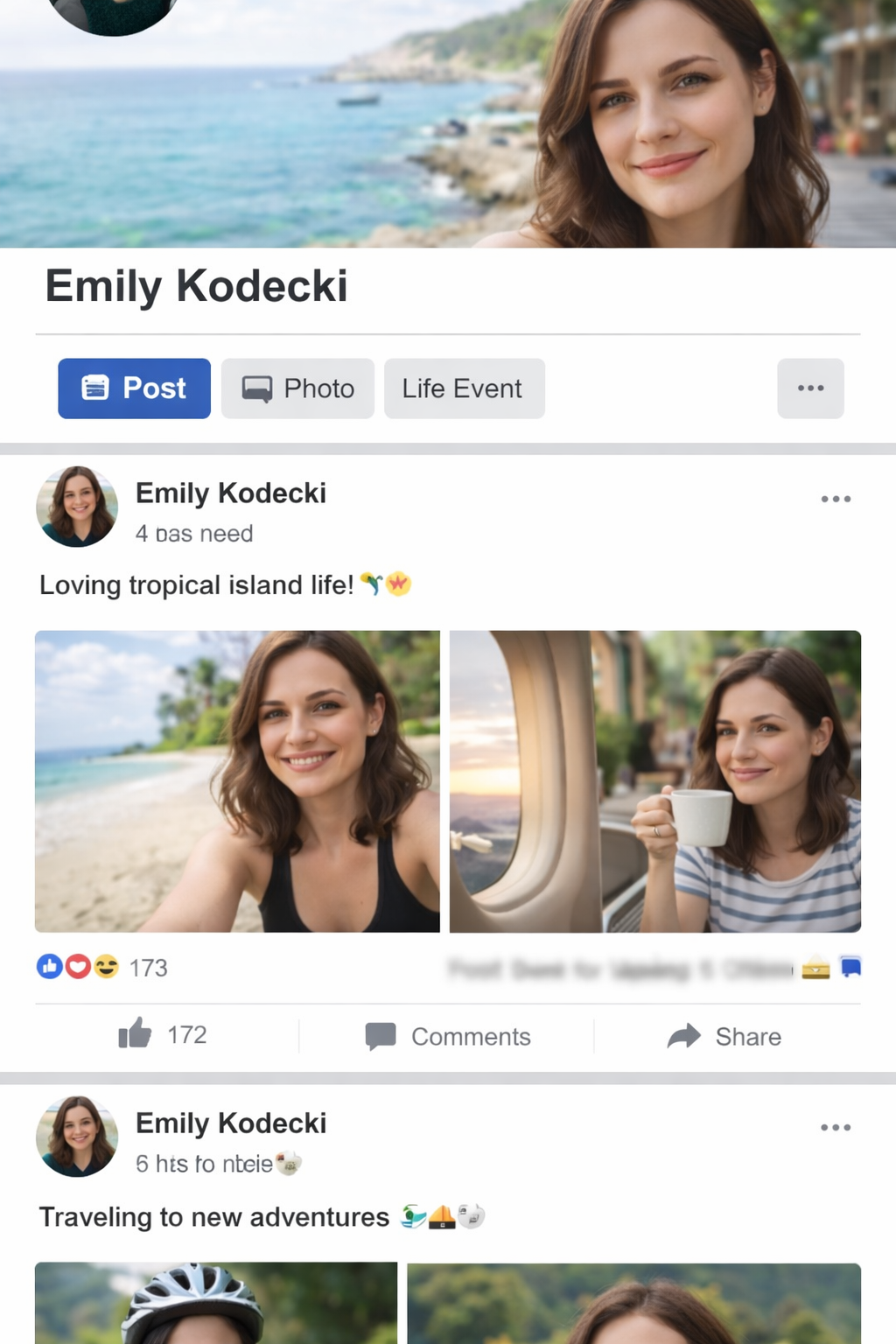Click the share arrow icon next to Share
This screenshot has width=896, height=1344.
(x=685, y=1036)
